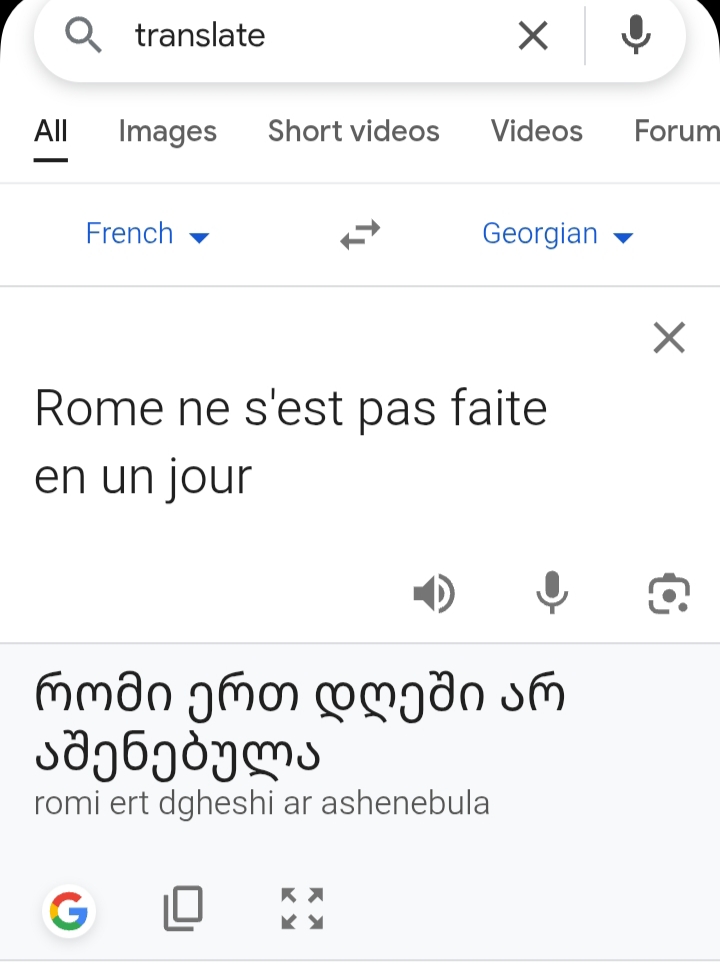Copy the Georgian translation
Image resolution: width=720 pixels, height=976 pixels.
pyautogui.click(x=183, y=908)
